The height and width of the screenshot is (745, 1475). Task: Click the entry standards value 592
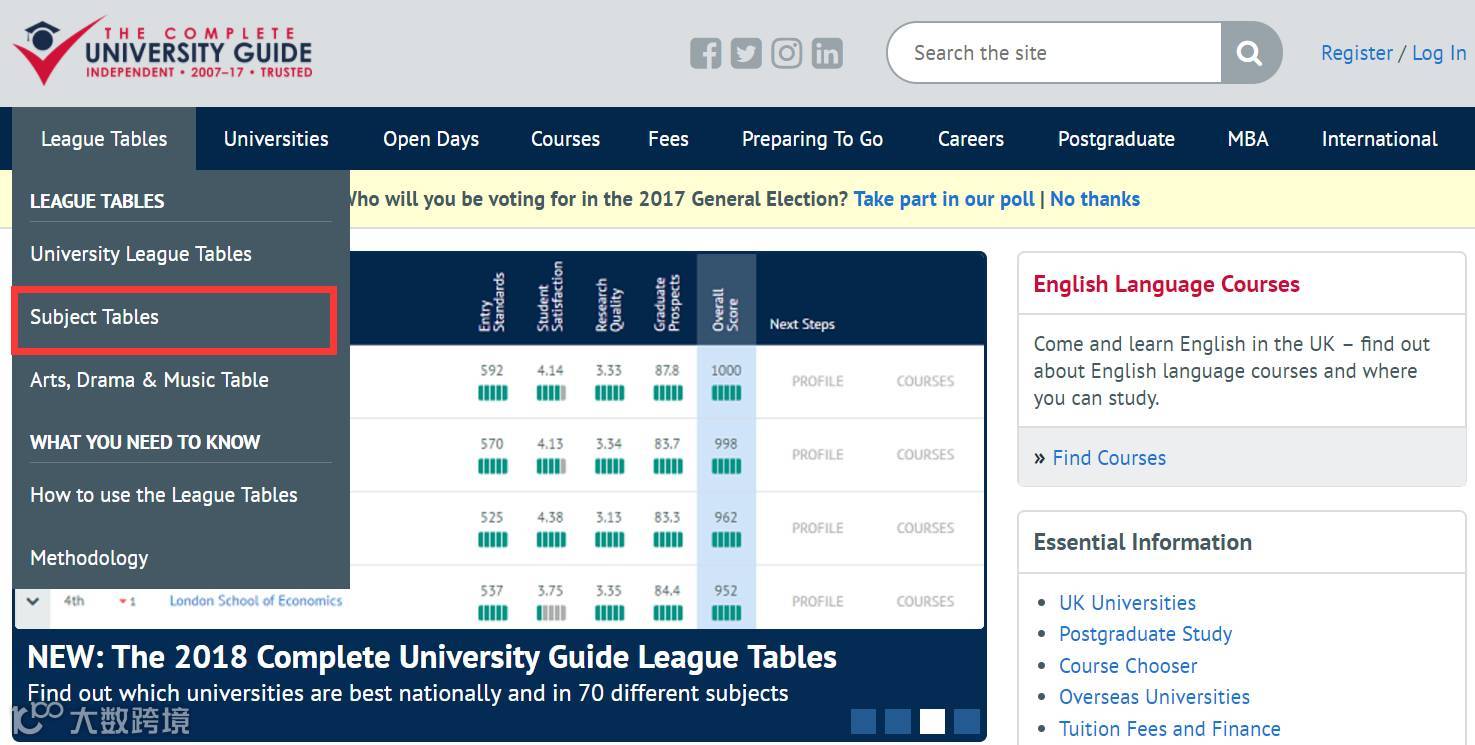coord(492,370)
